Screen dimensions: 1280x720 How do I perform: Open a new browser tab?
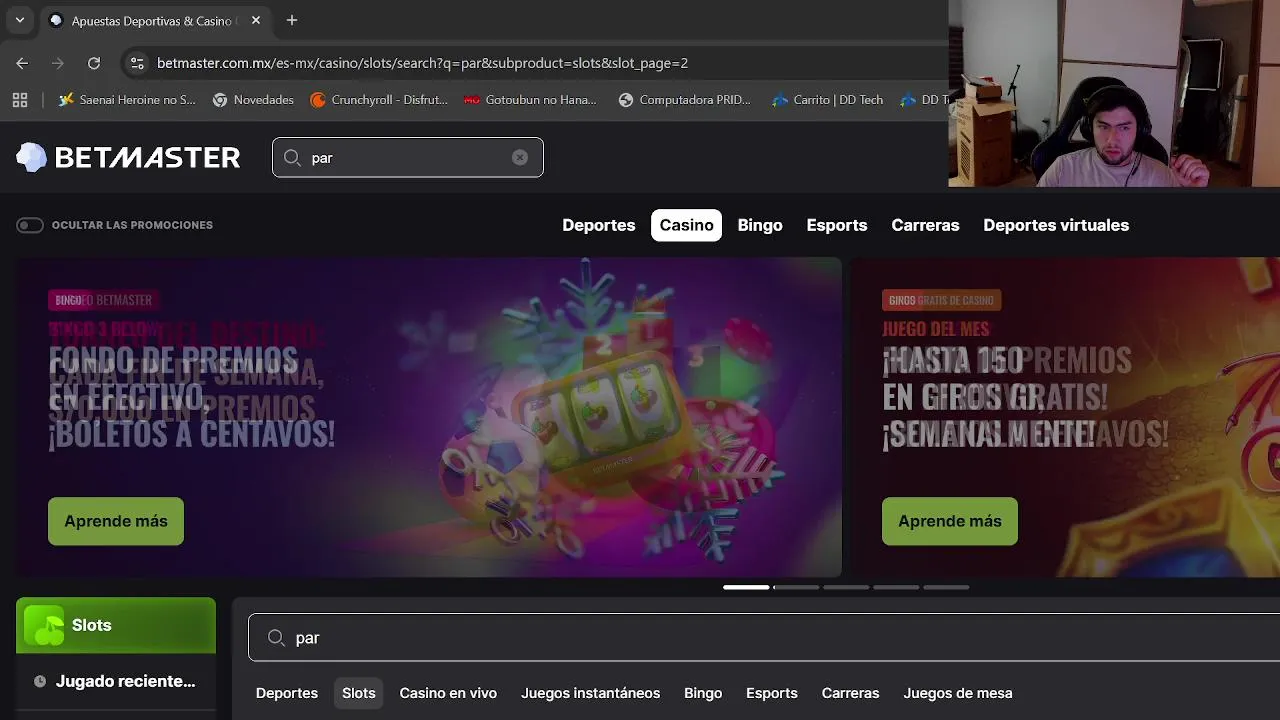coord(292,20)
